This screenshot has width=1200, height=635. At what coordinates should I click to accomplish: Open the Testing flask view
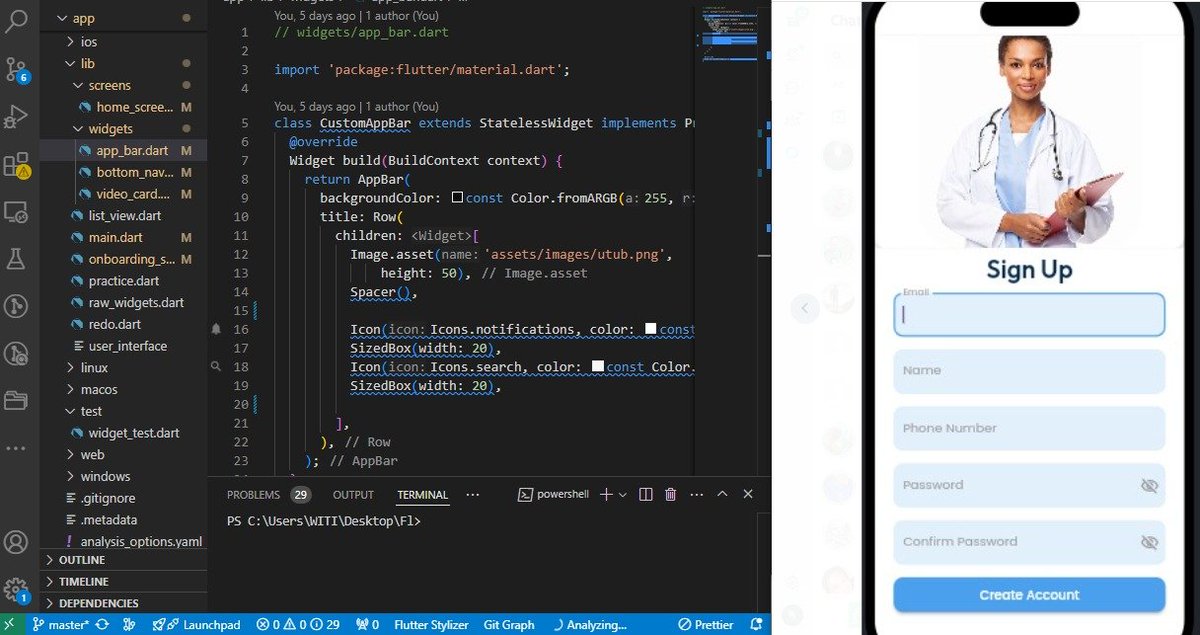click(x=16, y=259)
